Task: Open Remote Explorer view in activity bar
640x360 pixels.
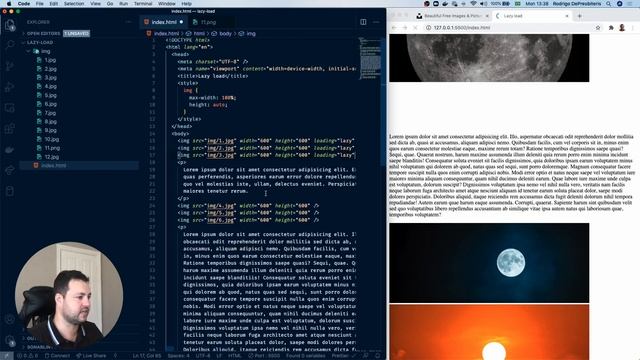Action: tap(9, 108)
